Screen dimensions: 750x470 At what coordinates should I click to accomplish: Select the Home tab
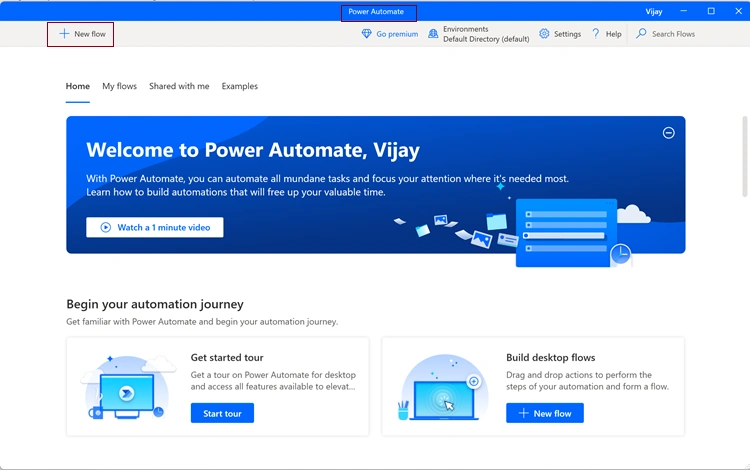point(77,86)
